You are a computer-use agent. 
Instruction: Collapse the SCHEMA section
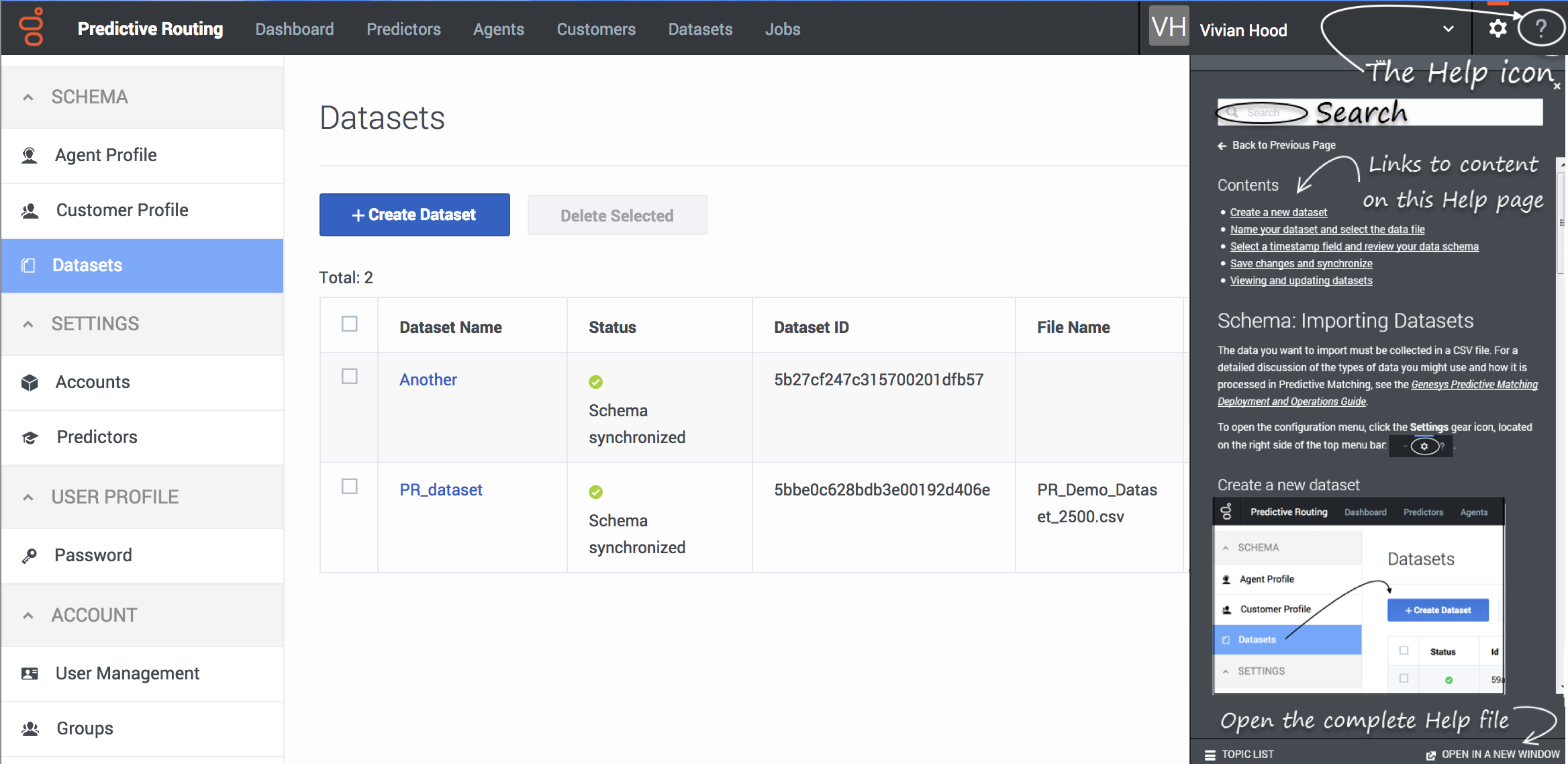tap(28, 97)
